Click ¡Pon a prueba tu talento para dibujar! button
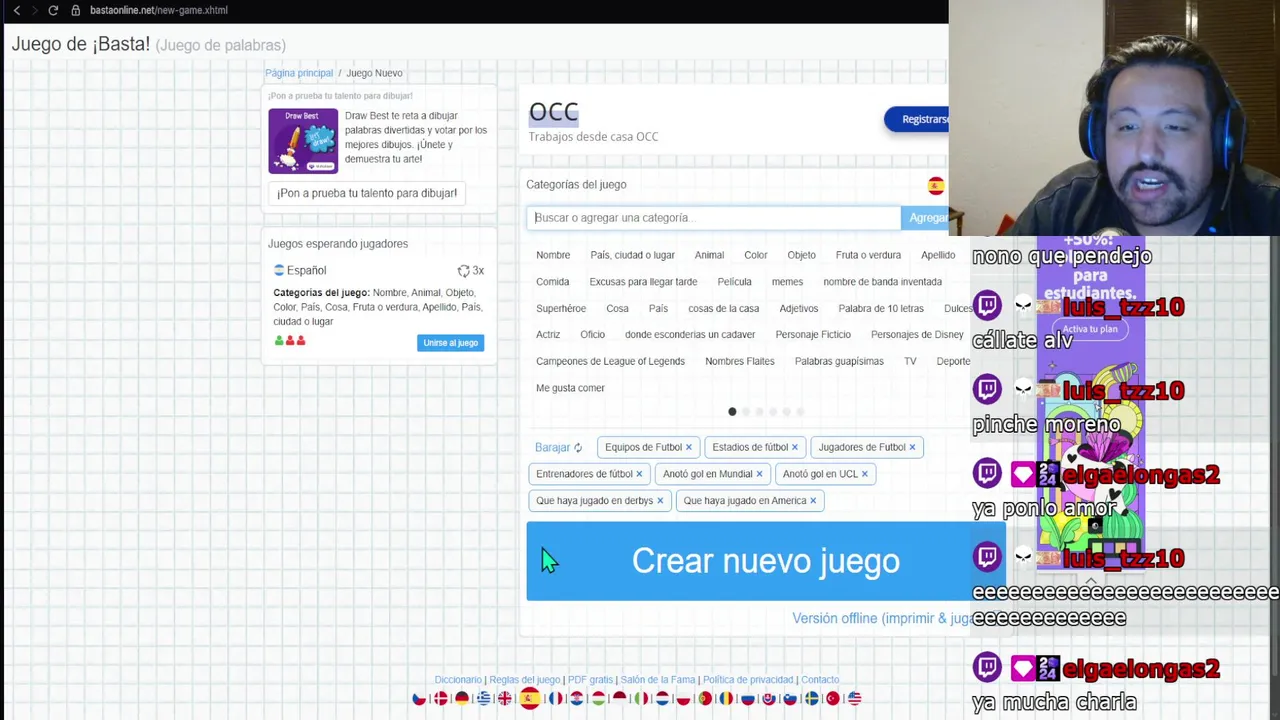 click(x=367, y=193)
